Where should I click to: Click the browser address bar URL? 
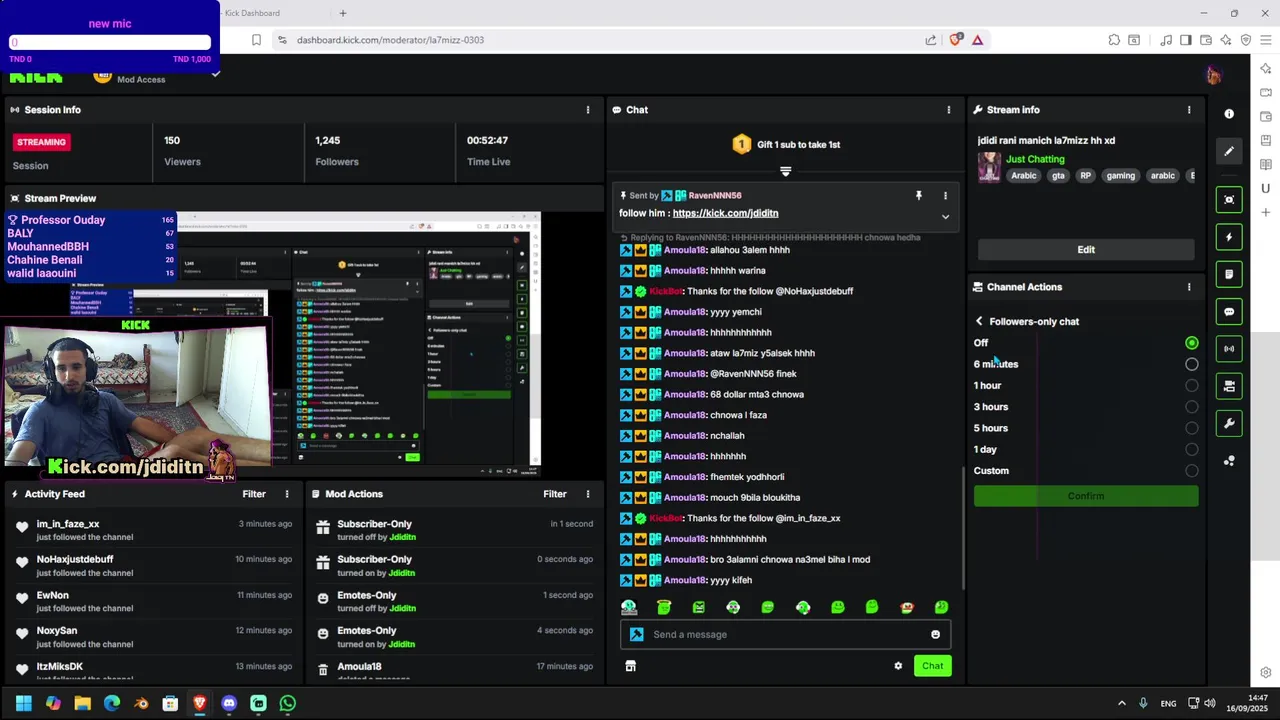[x=390, y=40]
